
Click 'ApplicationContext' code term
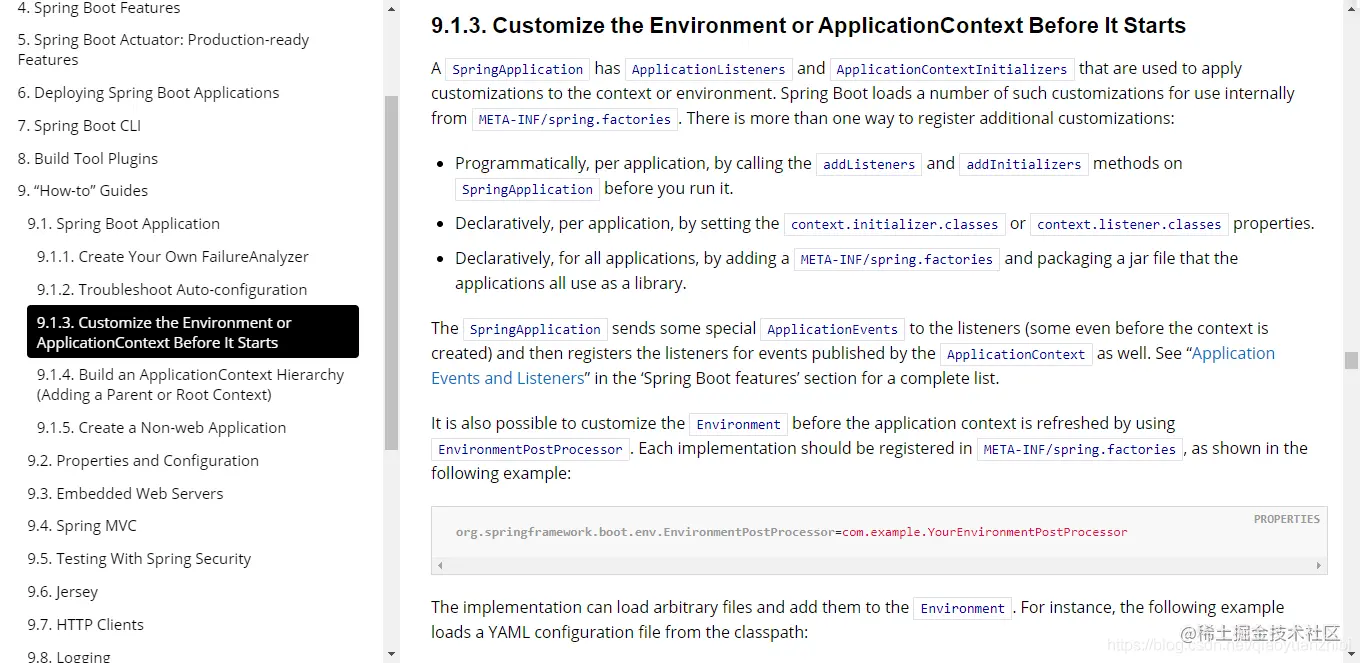coord(1016,355)
